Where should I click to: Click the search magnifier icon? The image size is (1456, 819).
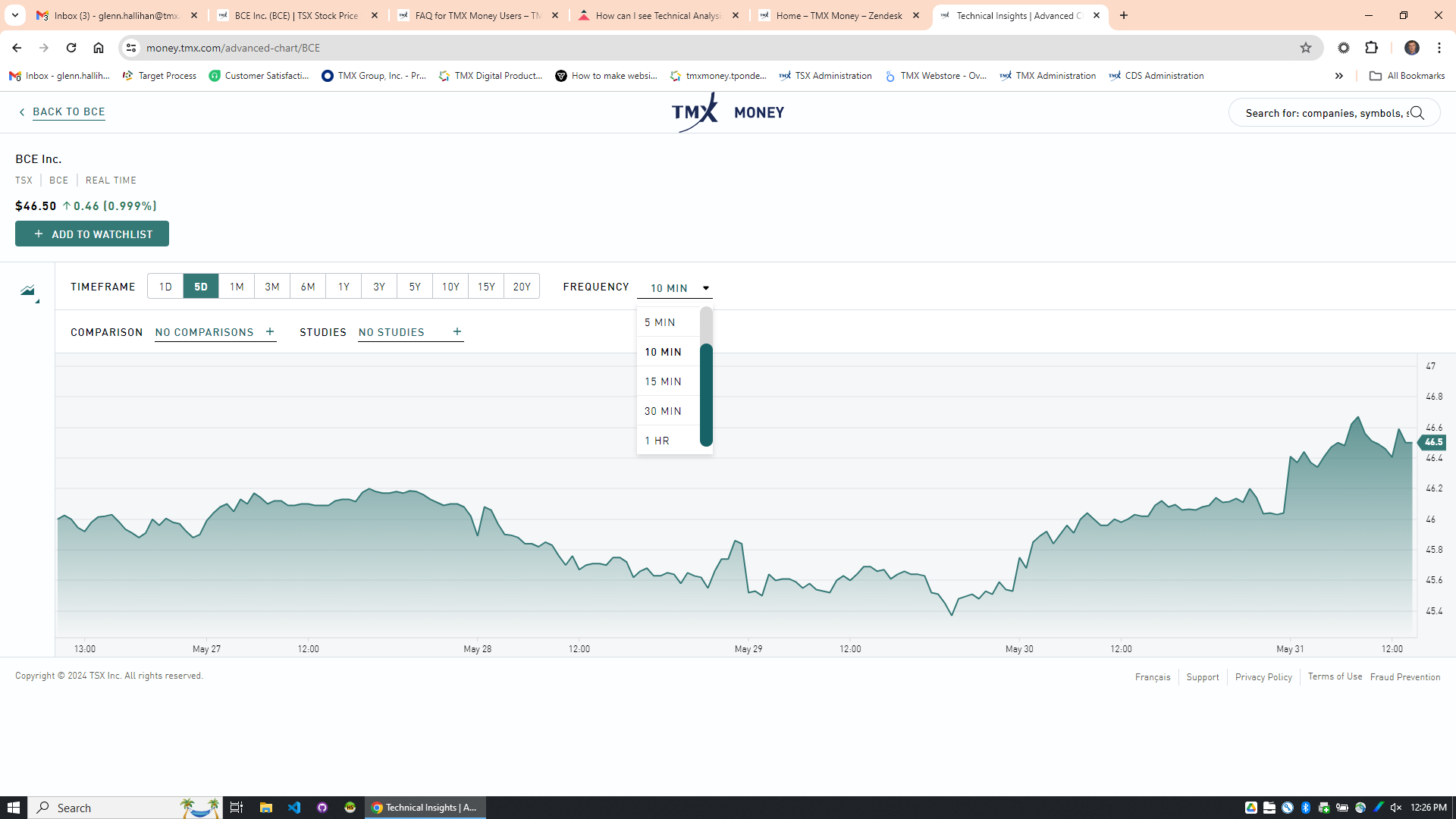1417,113
